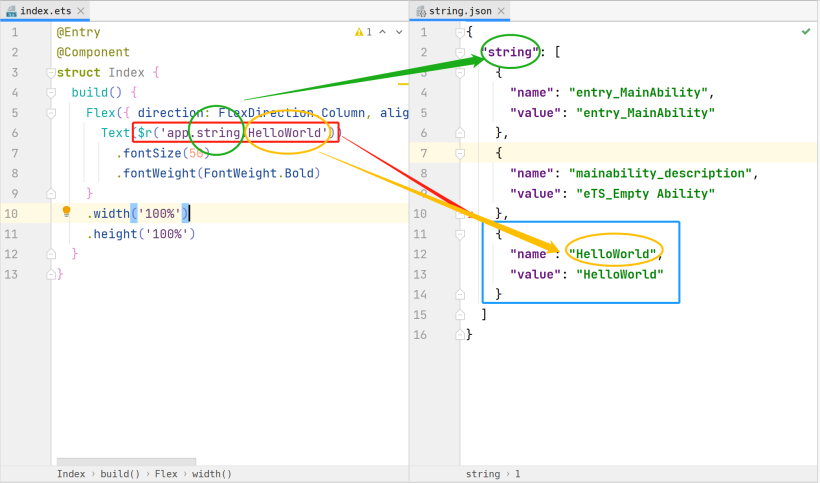Click the lightbulb quick-fix icon on line 10
This screenshot has height=483, width=820.
tap(67, 212)
